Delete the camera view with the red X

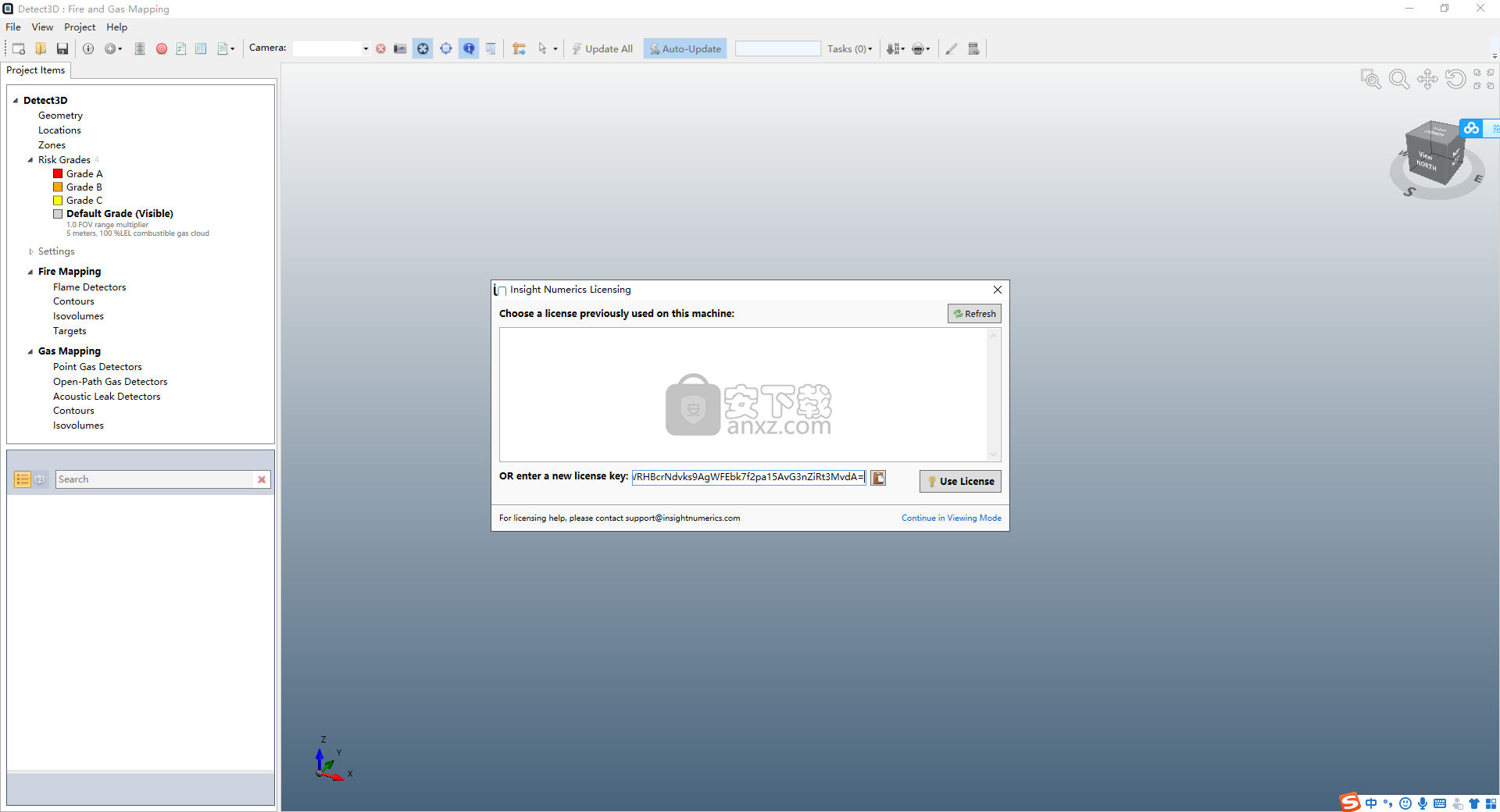point(380,48)
